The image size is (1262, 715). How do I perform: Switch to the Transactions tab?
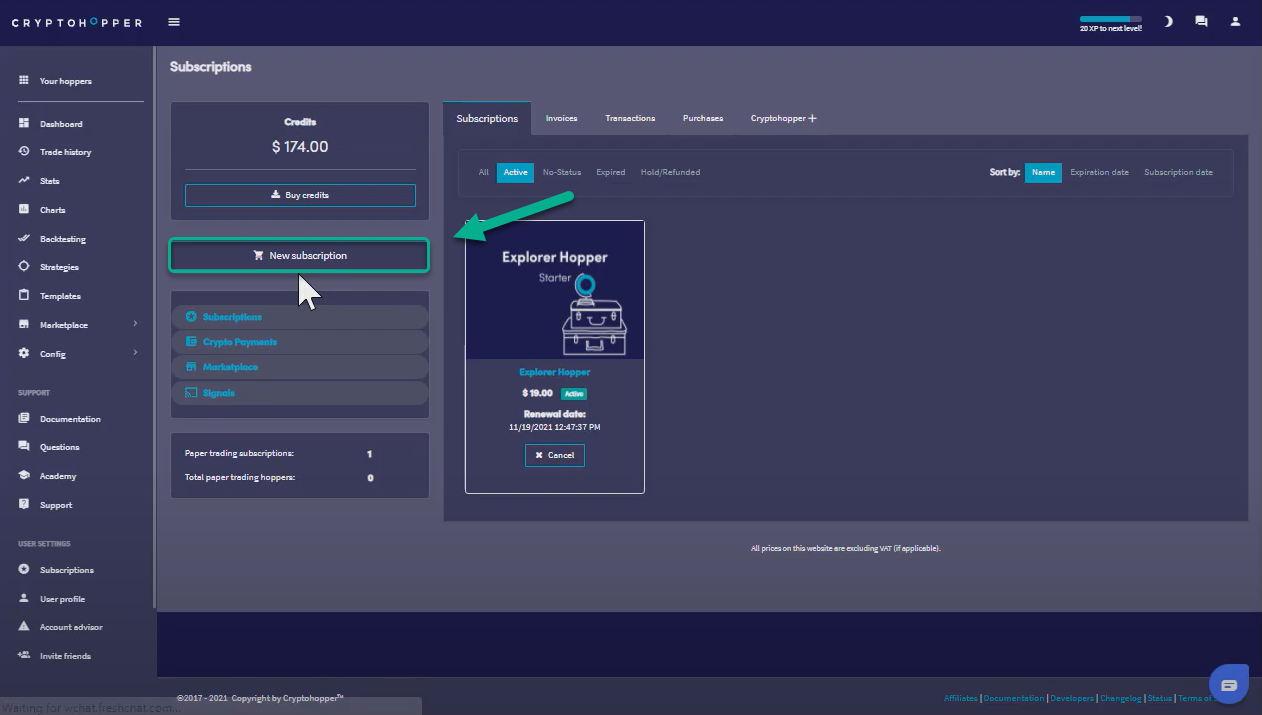630,118
